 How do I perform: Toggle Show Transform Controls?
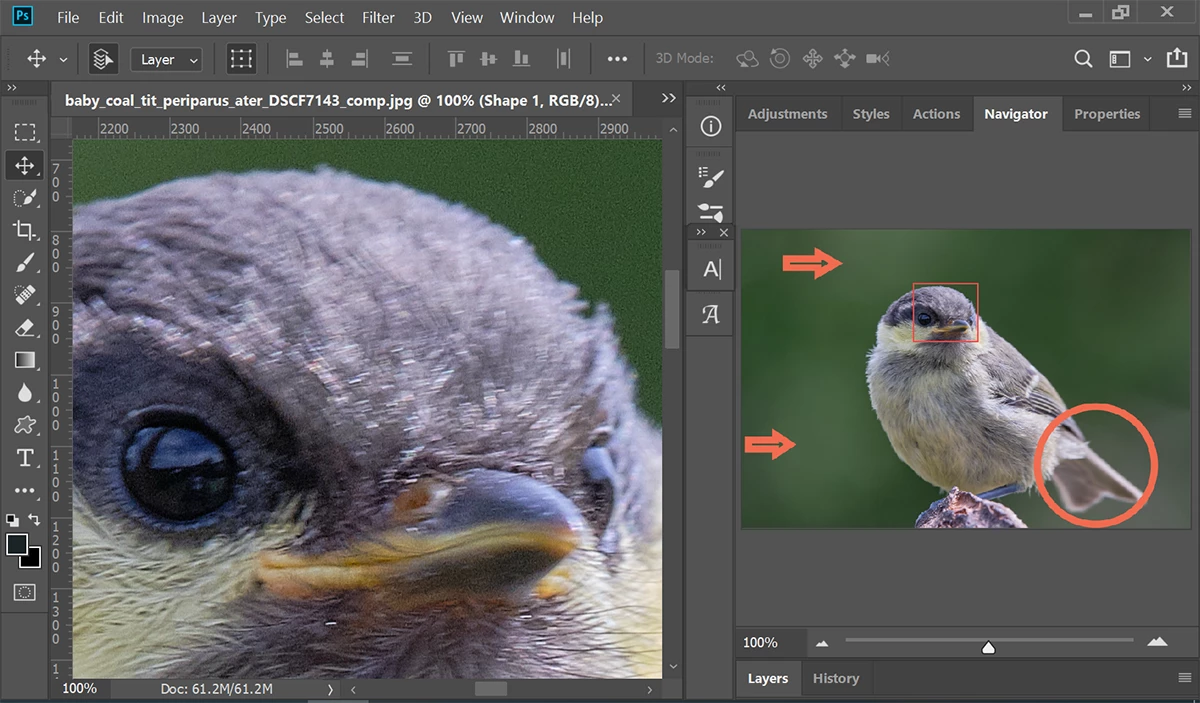[x=240, y=59]
